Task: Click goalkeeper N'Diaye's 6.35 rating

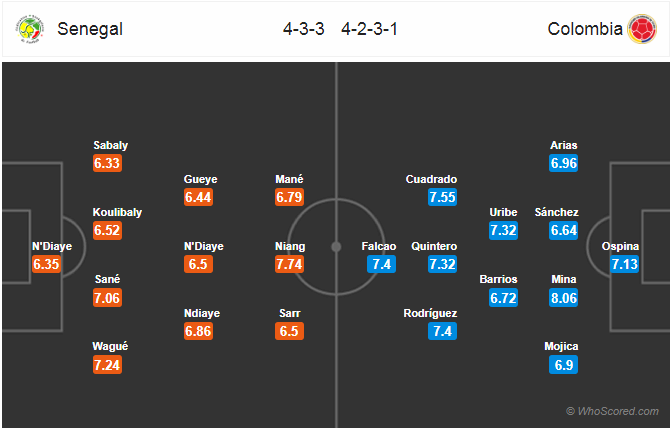Action: [x=46, y=264]
